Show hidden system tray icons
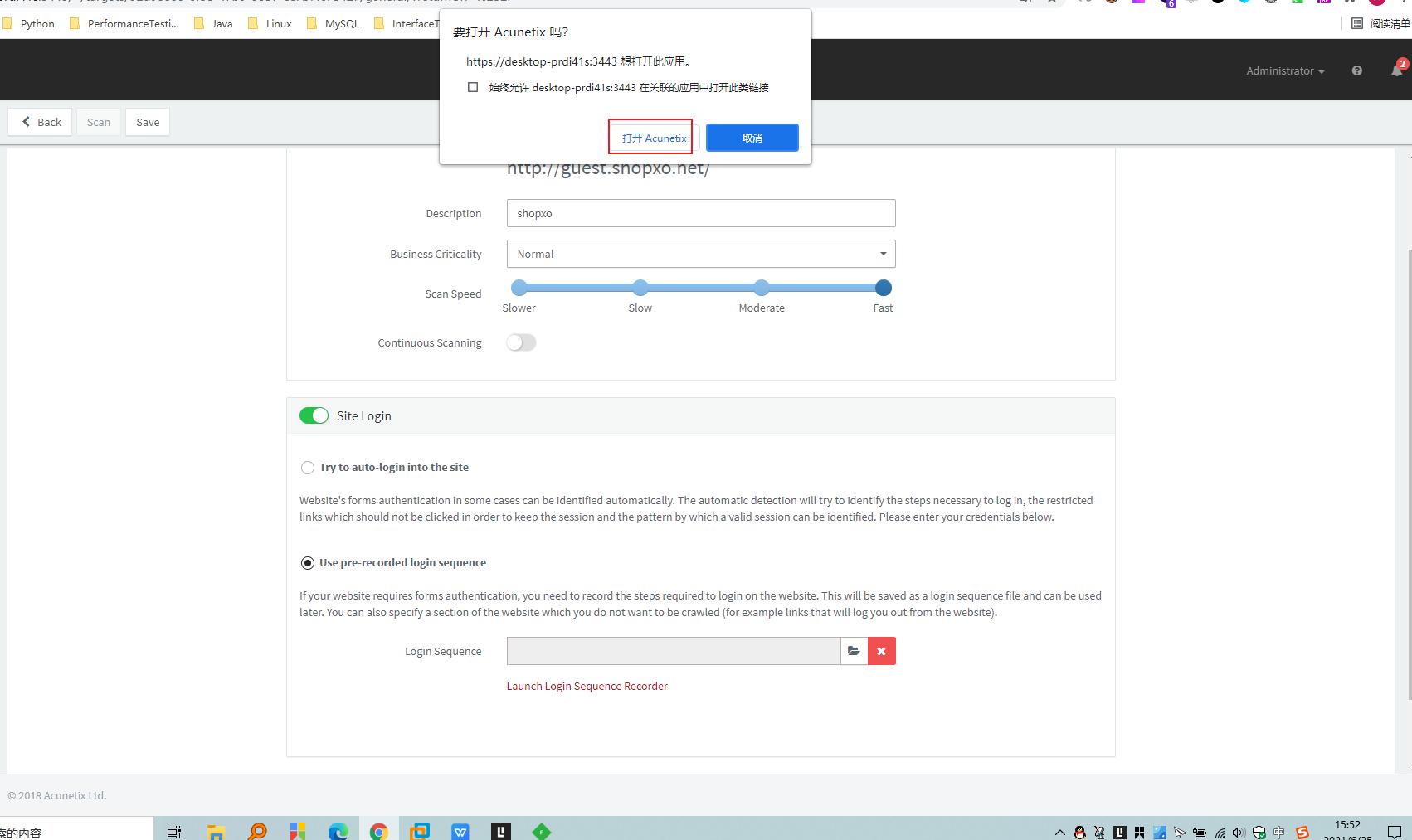 [x=1059, y=832]
